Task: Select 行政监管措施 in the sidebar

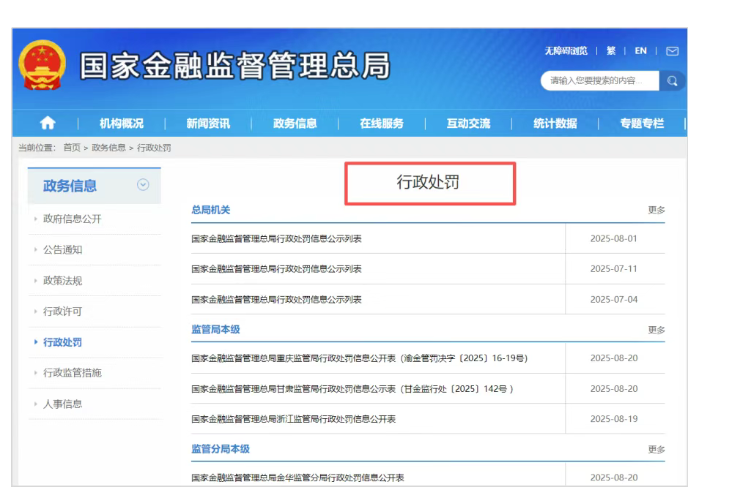Action: click(72, 372)
